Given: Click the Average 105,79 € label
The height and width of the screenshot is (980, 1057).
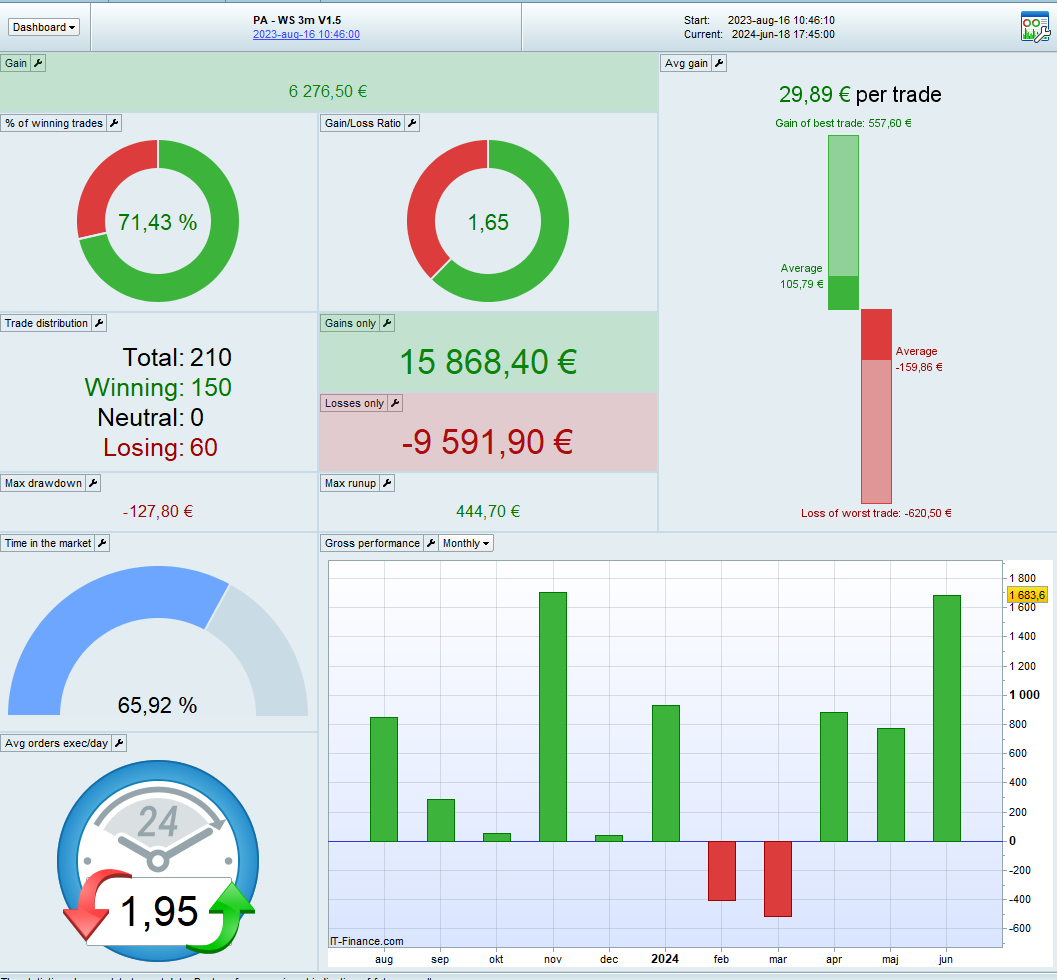Looking at the screenshot, I should (x=802, y=276).
